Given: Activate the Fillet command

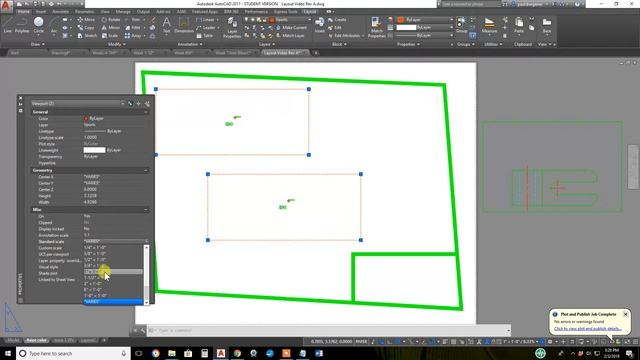Looking at the screenshot, I should (x=133, y=27).
